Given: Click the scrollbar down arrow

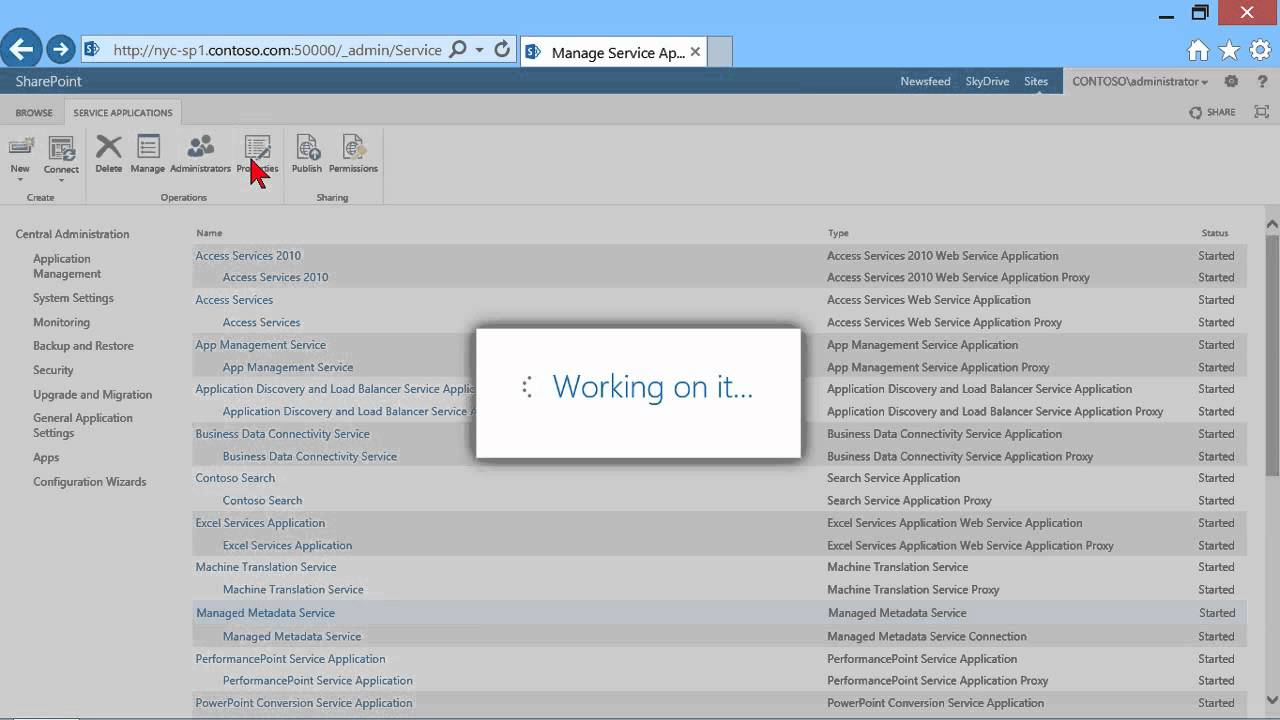Looking at the screenshot, I should click(x=1272, y=701).
